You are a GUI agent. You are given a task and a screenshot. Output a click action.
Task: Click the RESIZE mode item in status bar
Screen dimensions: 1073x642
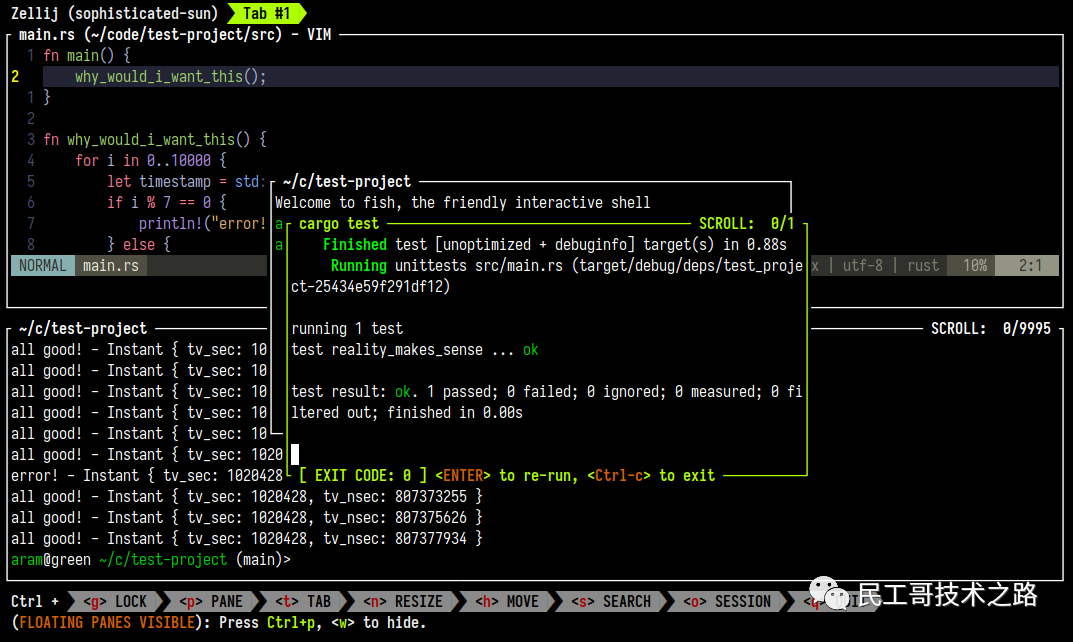tap(403, 601)
